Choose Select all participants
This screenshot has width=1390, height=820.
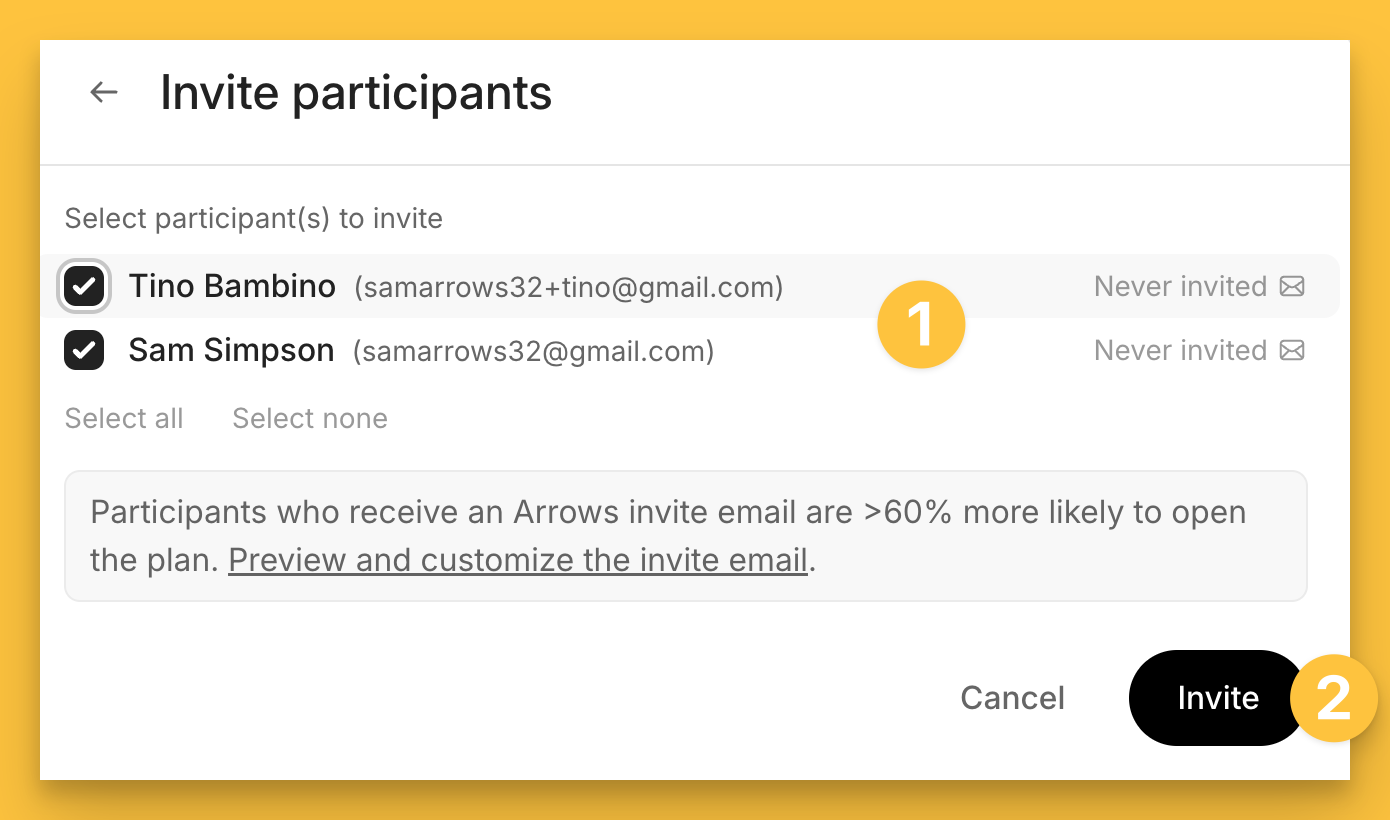[x=124, y=418]
